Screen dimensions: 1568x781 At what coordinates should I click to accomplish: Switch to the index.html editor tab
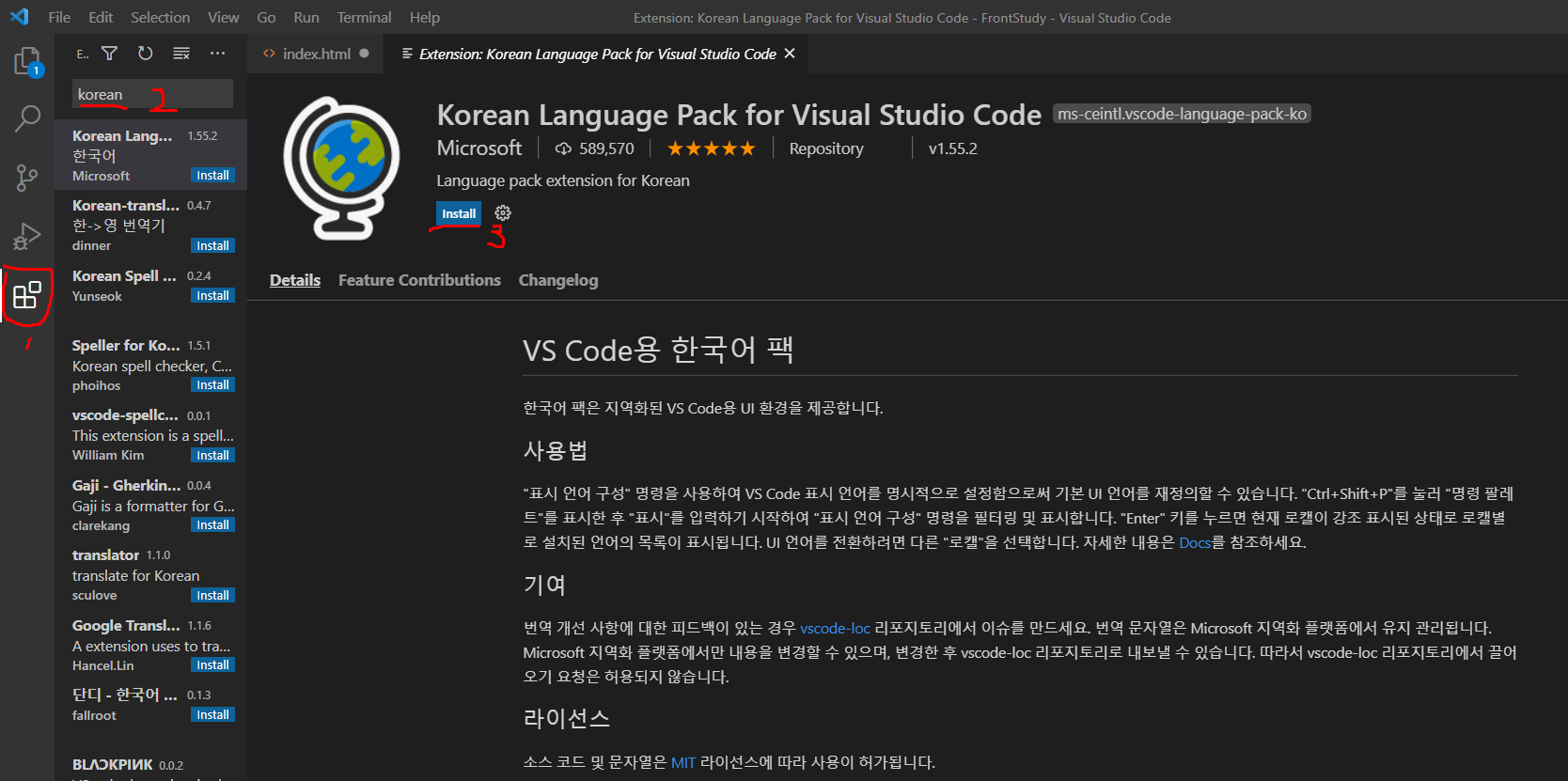pos(316,54)
